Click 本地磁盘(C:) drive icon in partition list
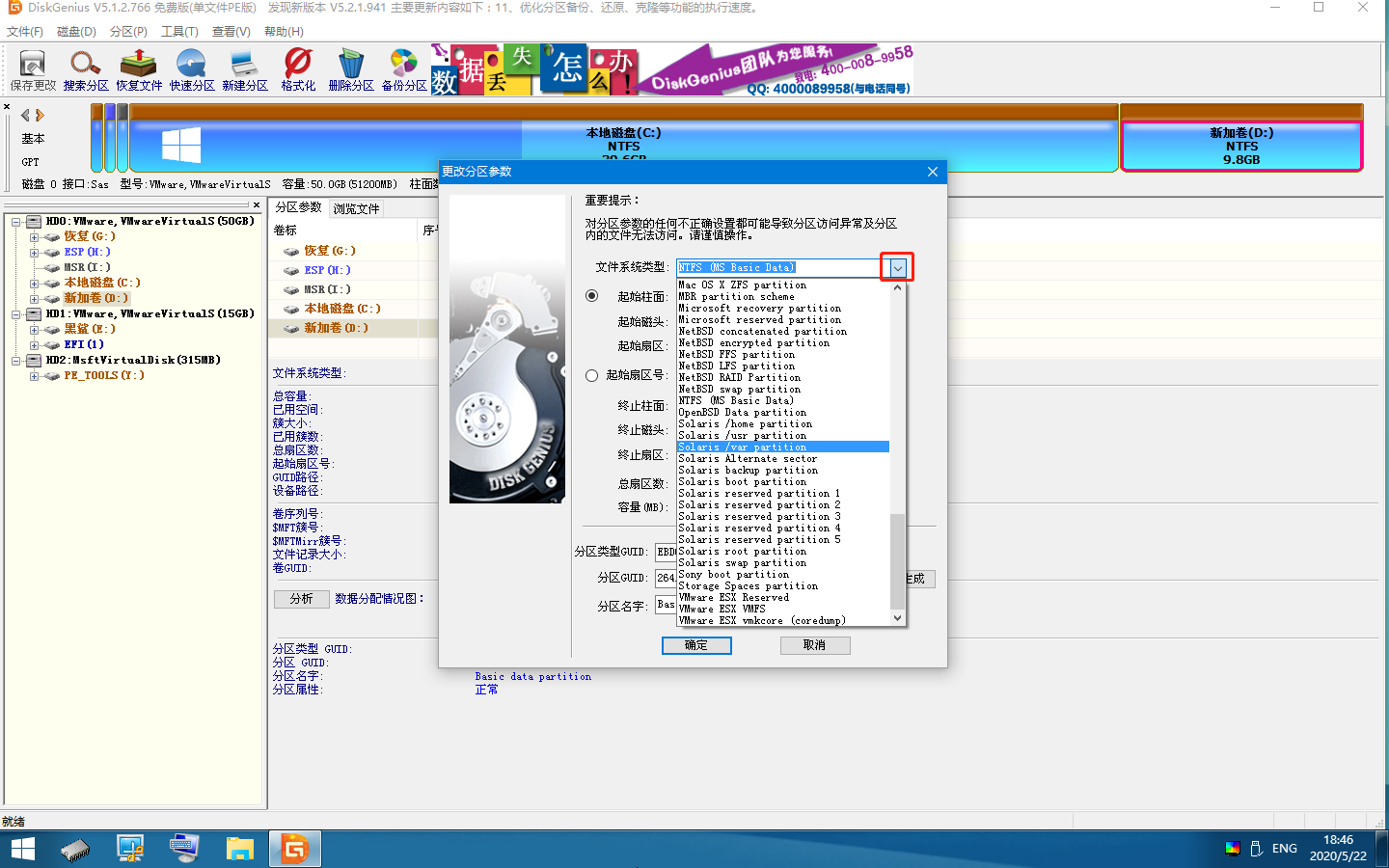The height and width of the screenshot is (868, 1389). click(x=290, y=309)
